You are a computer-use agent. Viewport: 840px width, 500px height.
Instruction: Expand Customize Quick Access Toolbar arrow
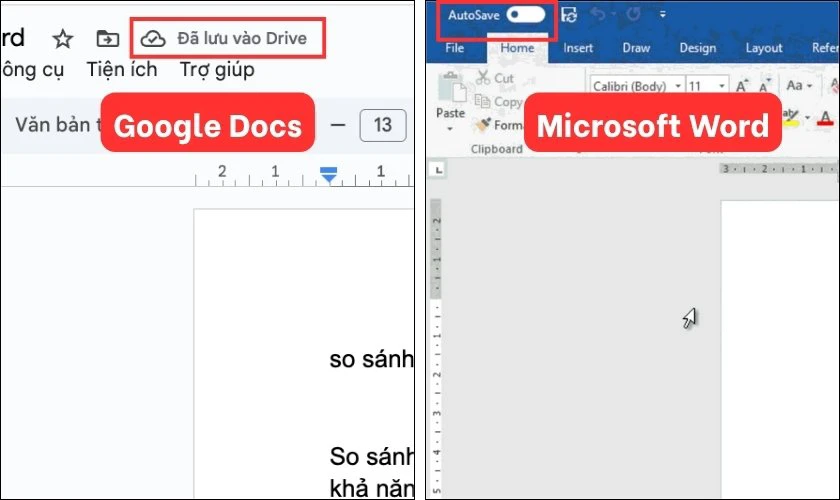click(x=663, y=14)
